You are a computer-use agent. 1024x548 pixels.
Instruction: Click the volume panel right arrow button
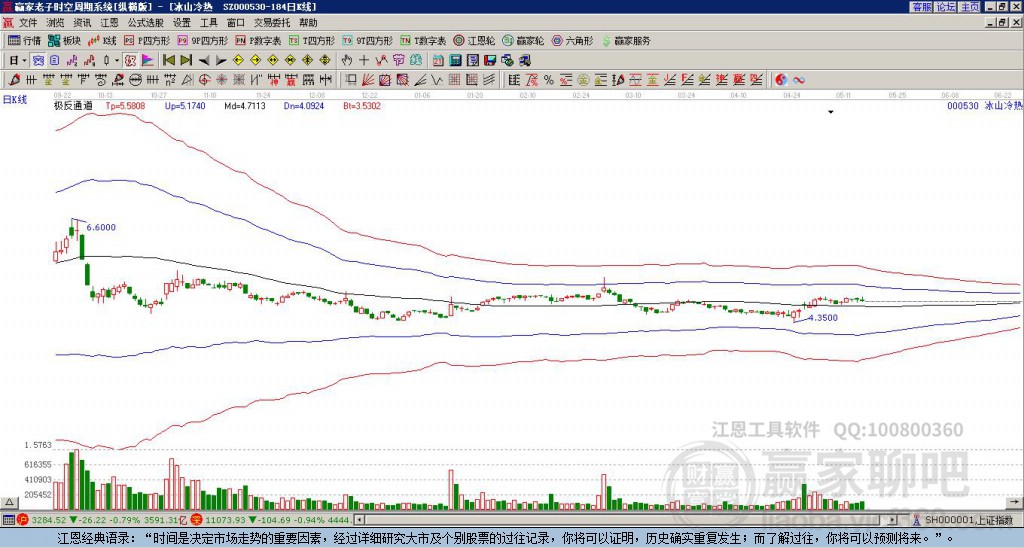[x=1014, y=502]
